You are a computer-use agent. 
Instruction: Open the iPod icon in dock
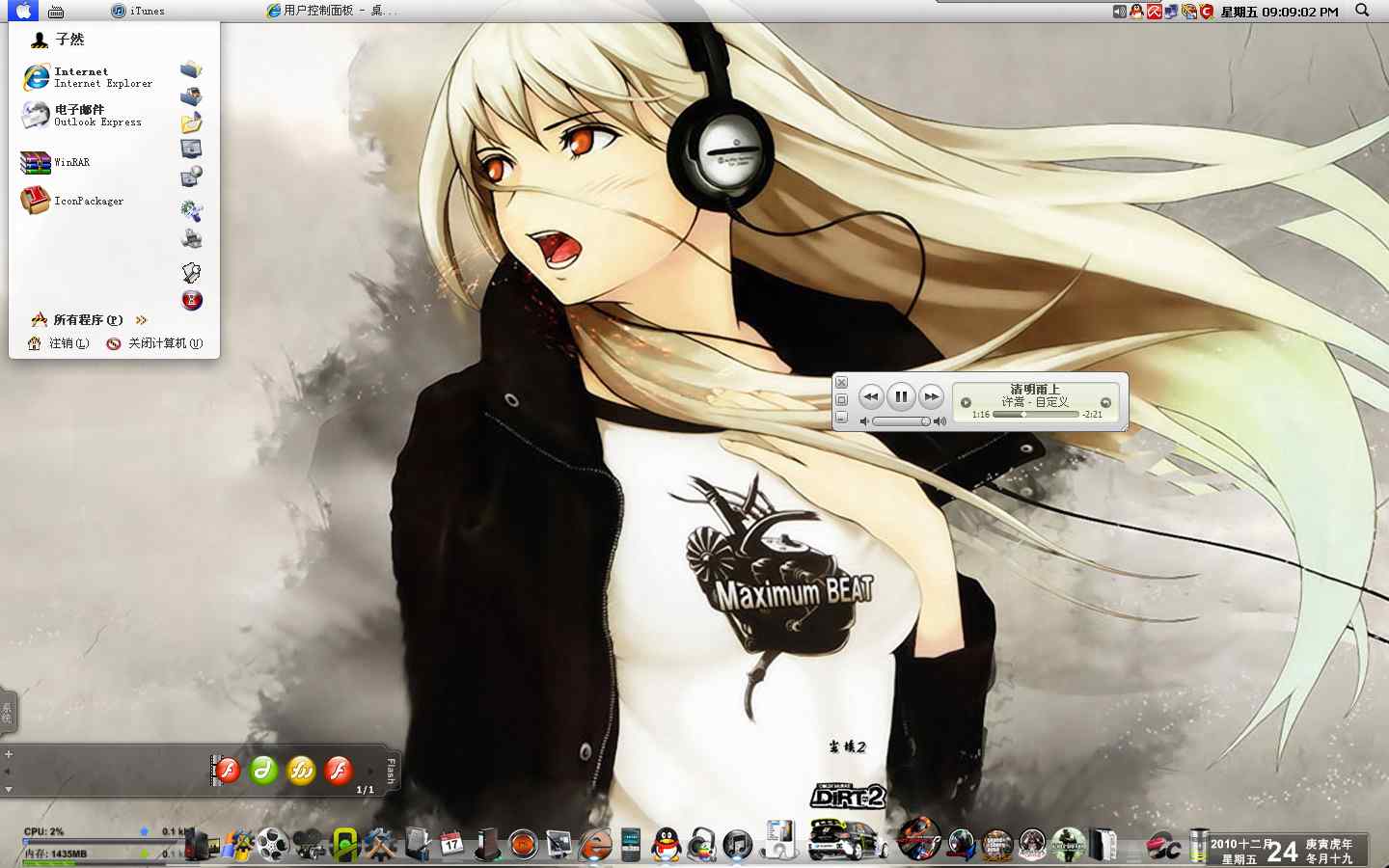[778, 839]
